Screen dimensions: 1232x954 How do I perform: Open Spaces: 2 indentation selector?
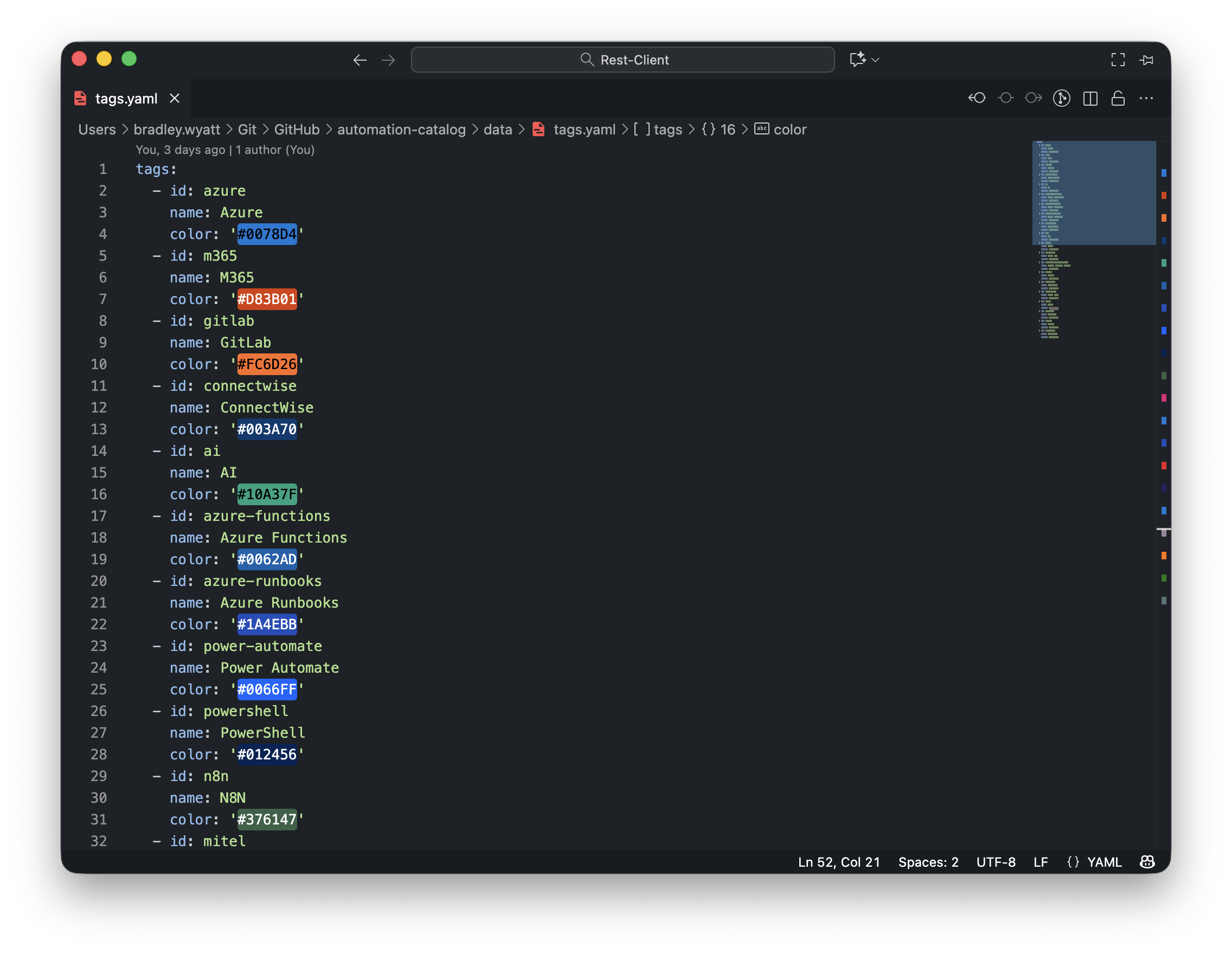[928, 861]
